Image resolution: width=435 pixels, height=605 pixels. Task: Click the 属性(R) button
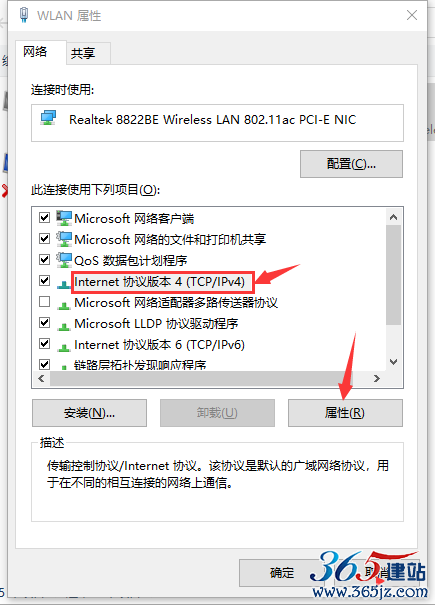click(345, 413)
